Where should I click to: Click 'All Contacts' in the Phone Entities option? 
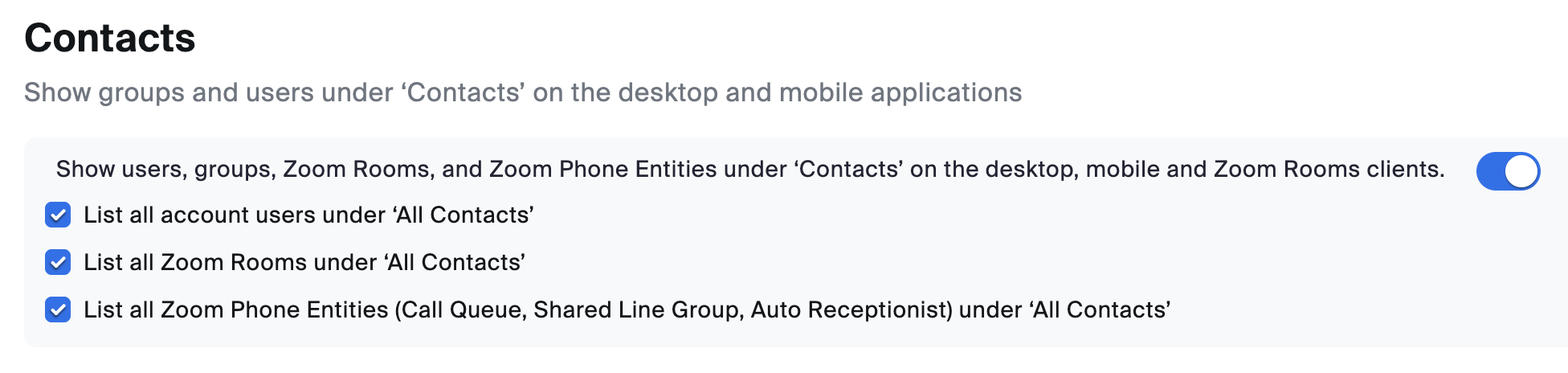click(1100, 310)
